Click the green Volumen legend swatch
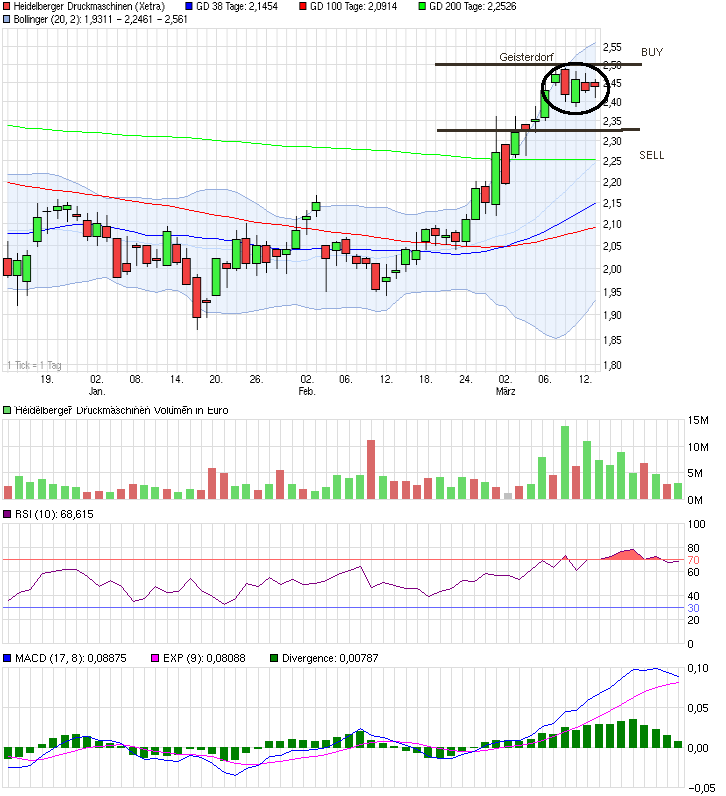726x796 pixels. pos(7,410)
